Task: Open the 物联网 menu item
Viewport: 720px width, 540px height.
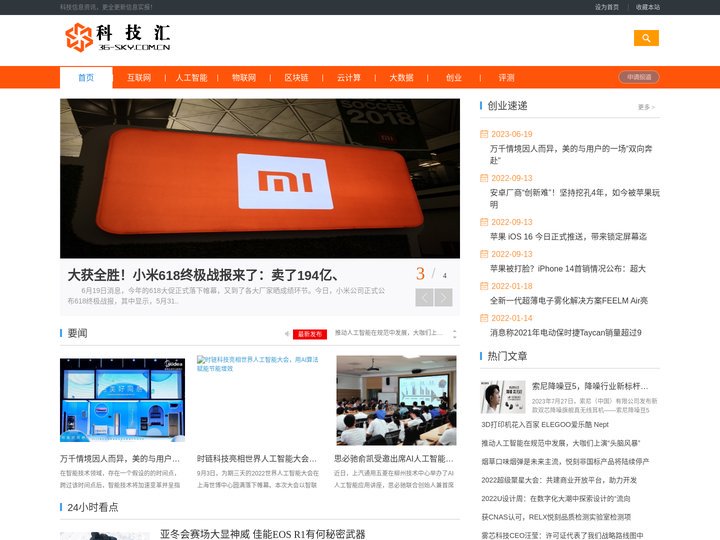Action: [244, 78]
